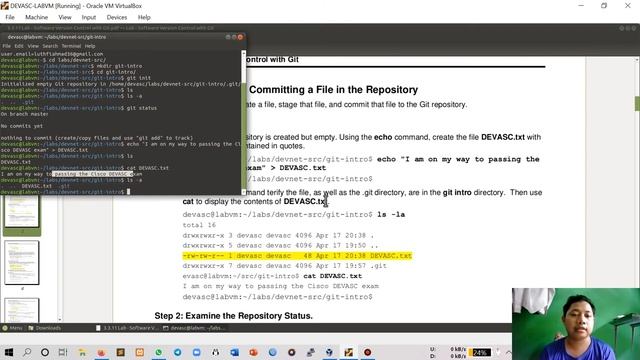Open the terminal window's File menu
Screen dimensions: 640x360
click(7, 46)
